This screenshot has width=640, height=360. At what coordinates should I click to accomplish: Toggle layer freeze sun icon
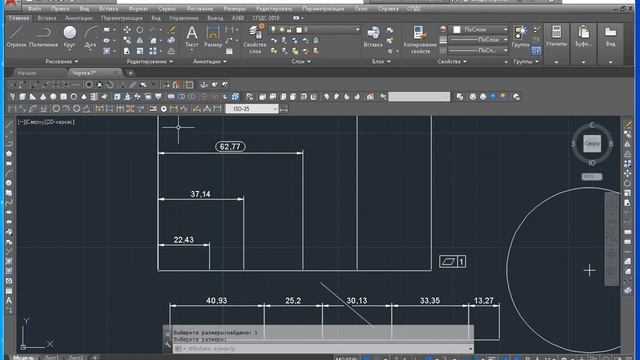coord(281,29)
